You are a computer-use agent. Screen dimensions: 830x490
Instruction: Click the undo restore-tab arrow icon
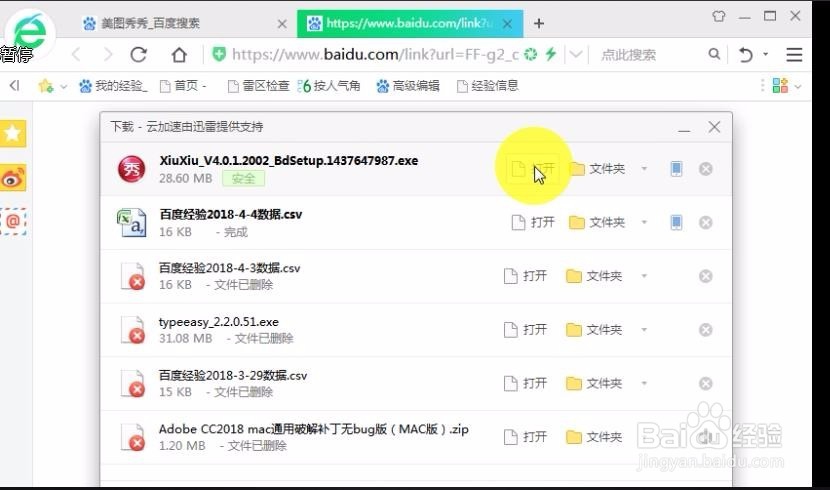point(745,55)
